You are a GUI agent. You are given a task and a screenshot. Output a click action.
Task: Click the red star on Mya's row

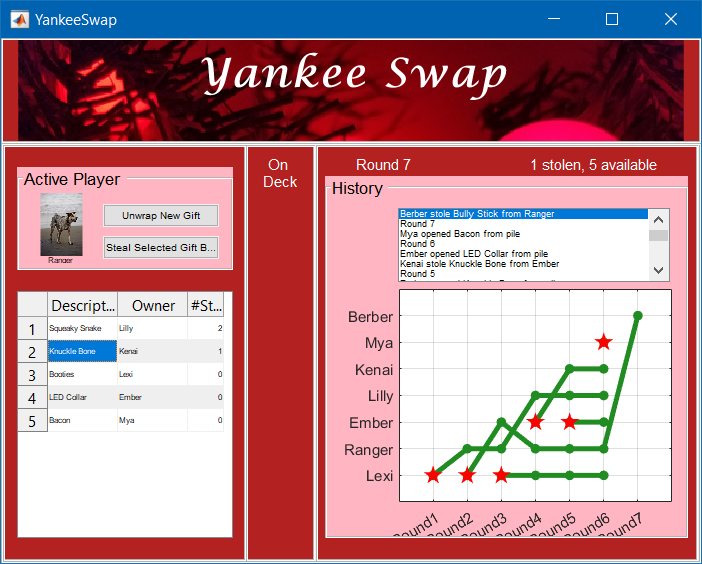coord(603,342)
